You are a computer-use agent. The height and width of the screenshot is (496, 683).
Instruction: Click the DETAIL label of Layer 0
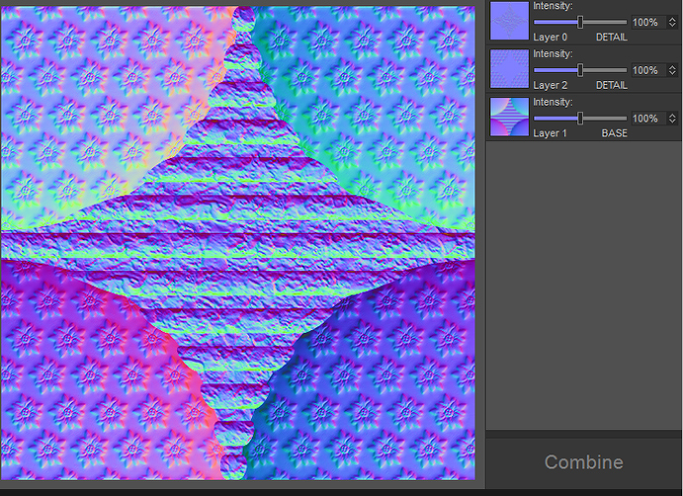click(612, 37)
